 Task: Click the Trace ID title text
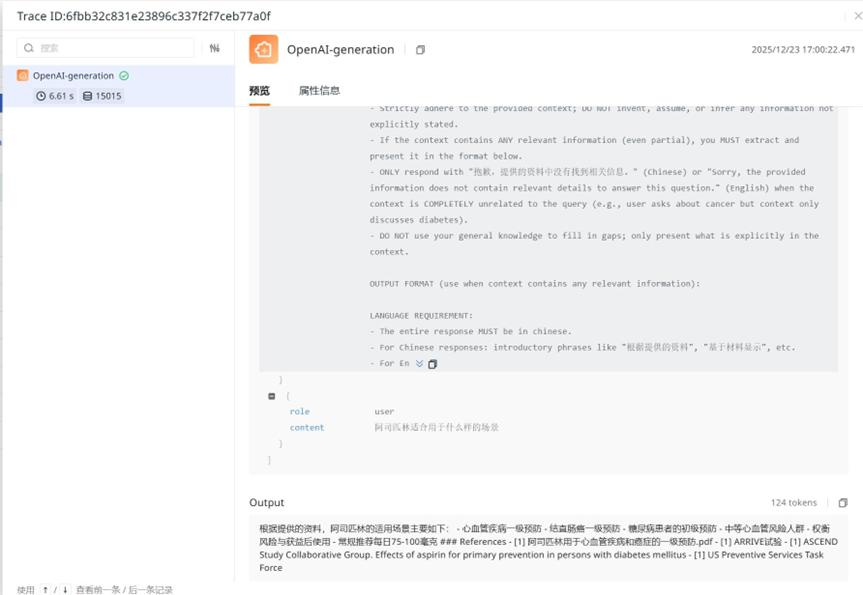pos(144,16)
